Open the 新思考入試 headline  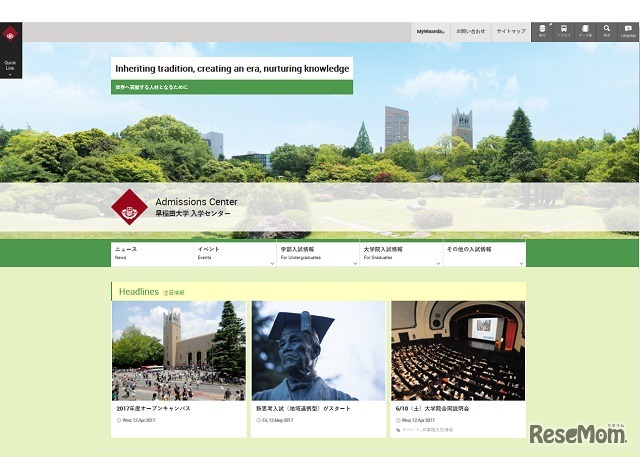303,408
